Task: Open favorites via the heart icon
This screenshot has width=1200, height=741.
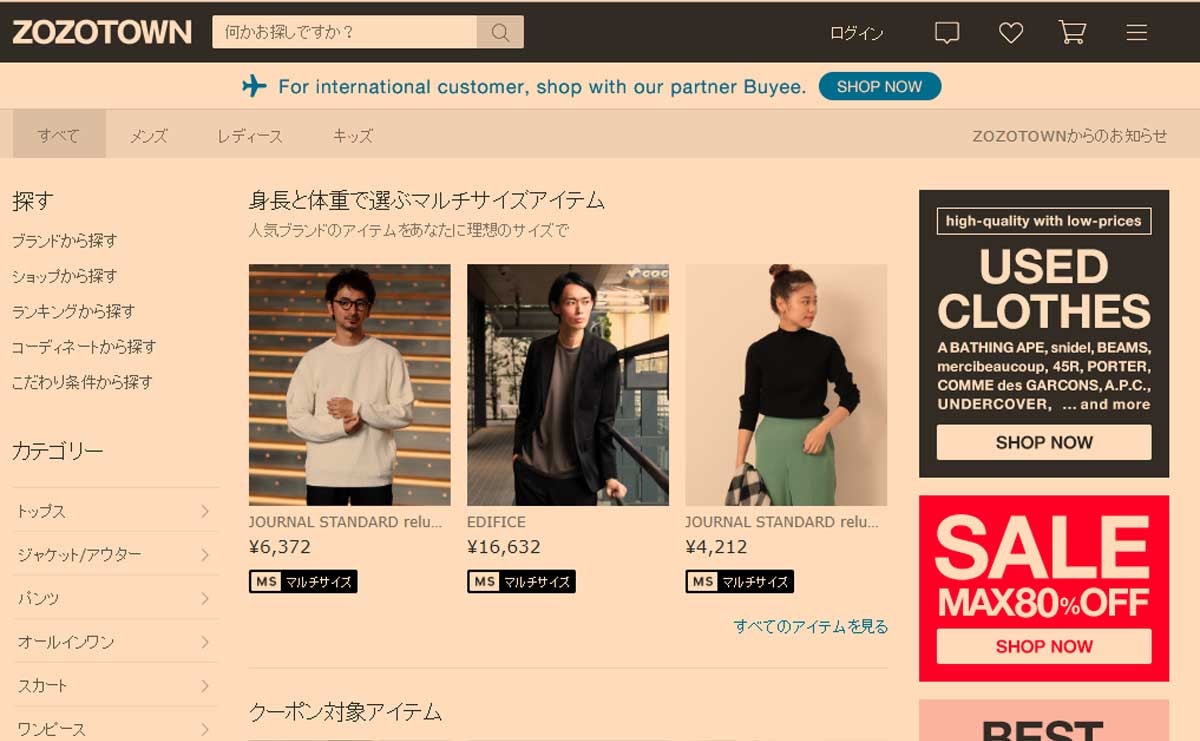Action: coord(1011,33)
